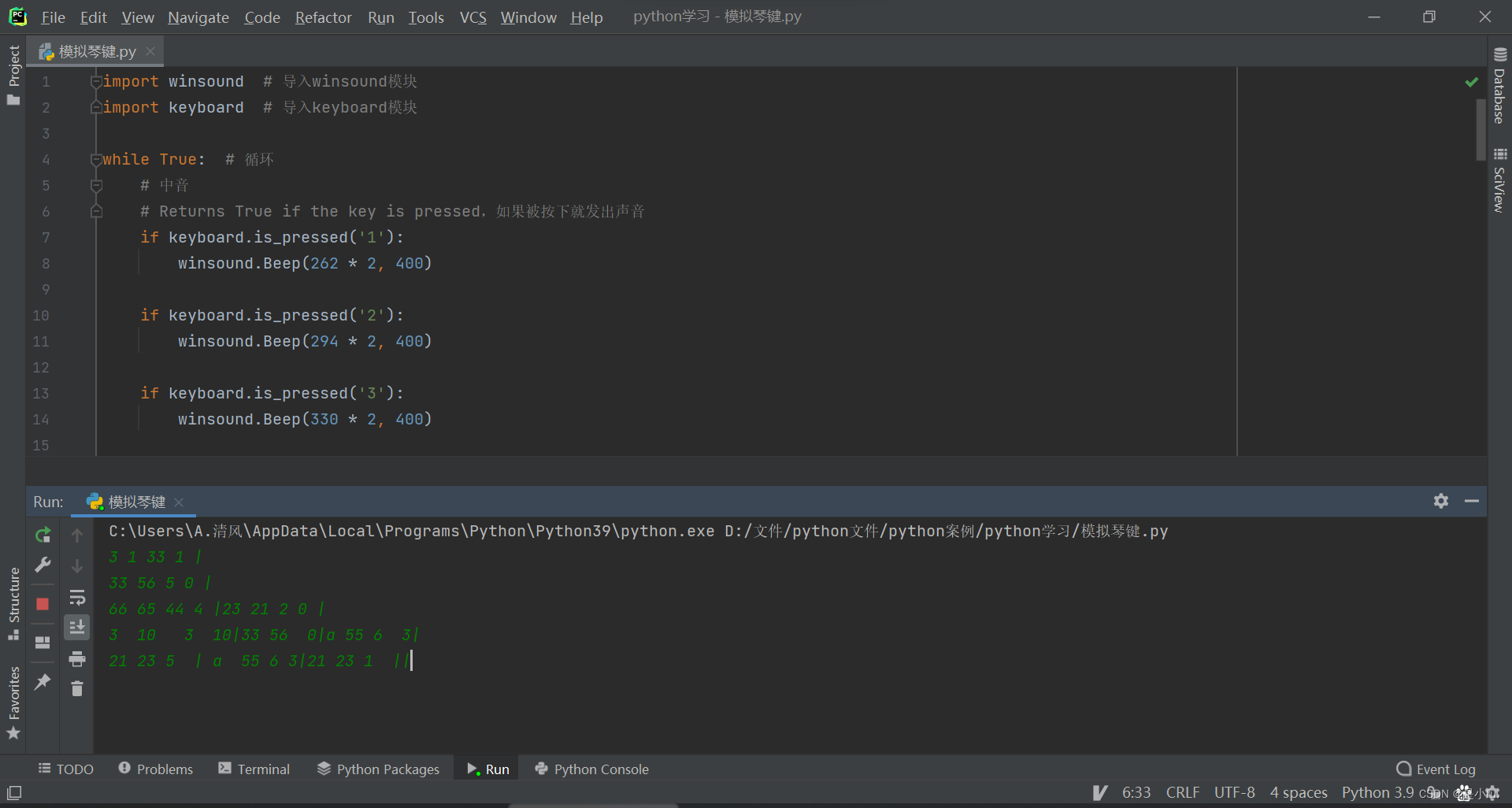The image size is (1512, 808).
Task: Open the Run panel settings gear
Action: [1440, 501]
